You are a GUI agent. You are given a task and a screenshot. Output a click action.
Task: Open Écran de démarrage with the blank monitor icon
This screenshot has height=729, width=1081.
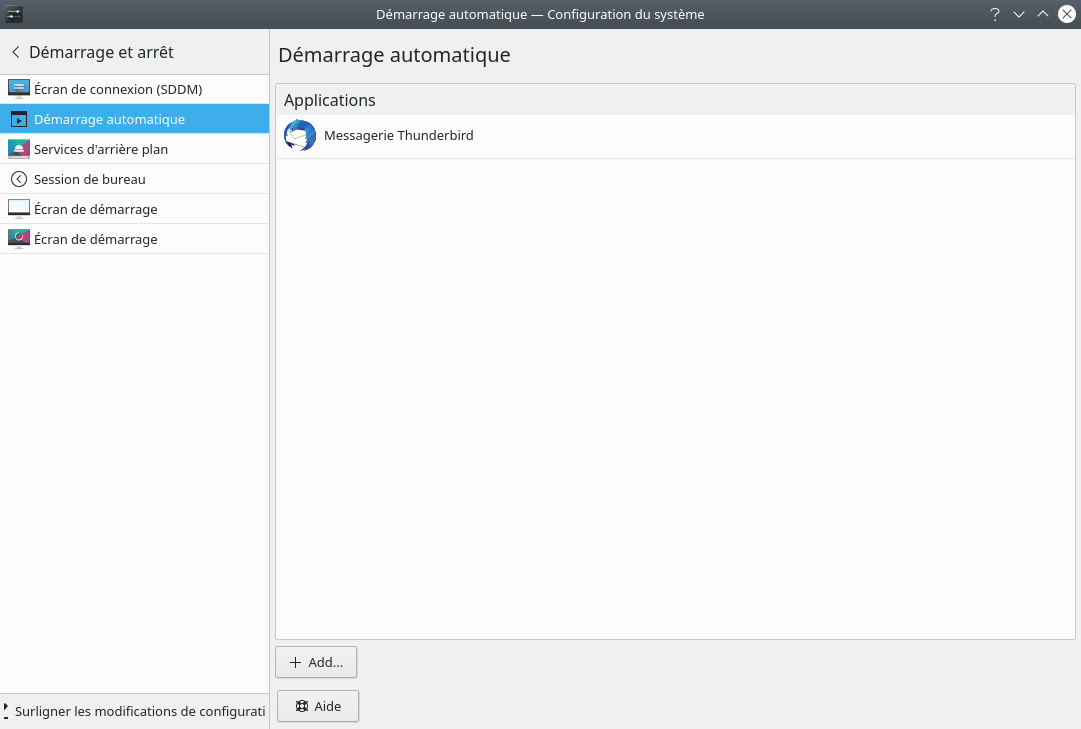coord(19,209)
